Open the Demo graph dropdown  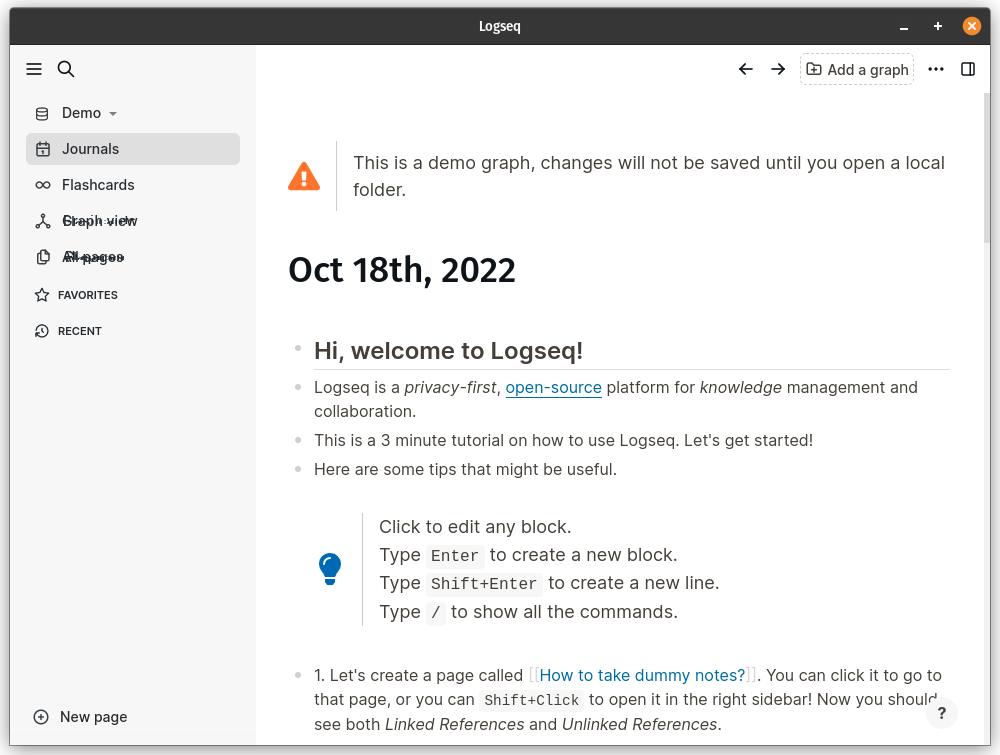coord(85,113)
